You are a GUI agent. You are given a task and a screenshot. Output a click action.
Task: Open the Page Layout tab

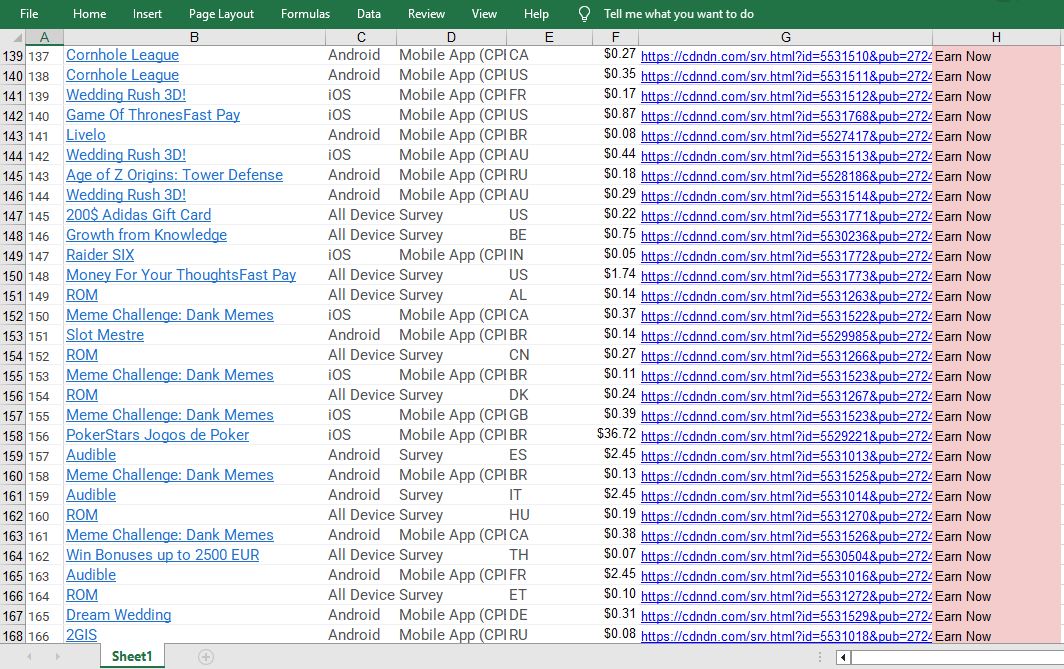221,14
